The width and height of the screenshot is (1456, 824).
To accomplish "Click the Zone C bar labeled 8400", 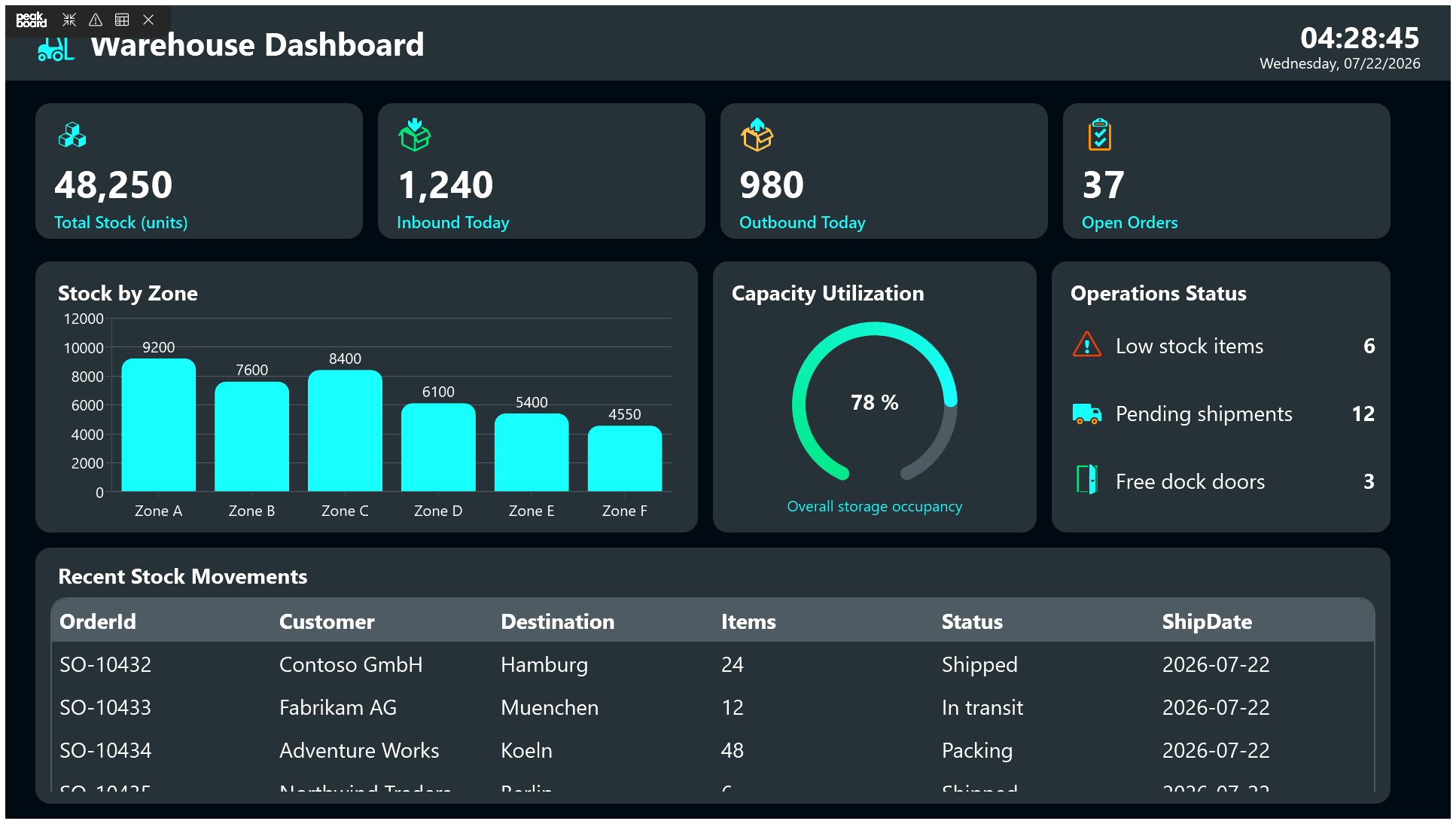I will tap(346, 431).
